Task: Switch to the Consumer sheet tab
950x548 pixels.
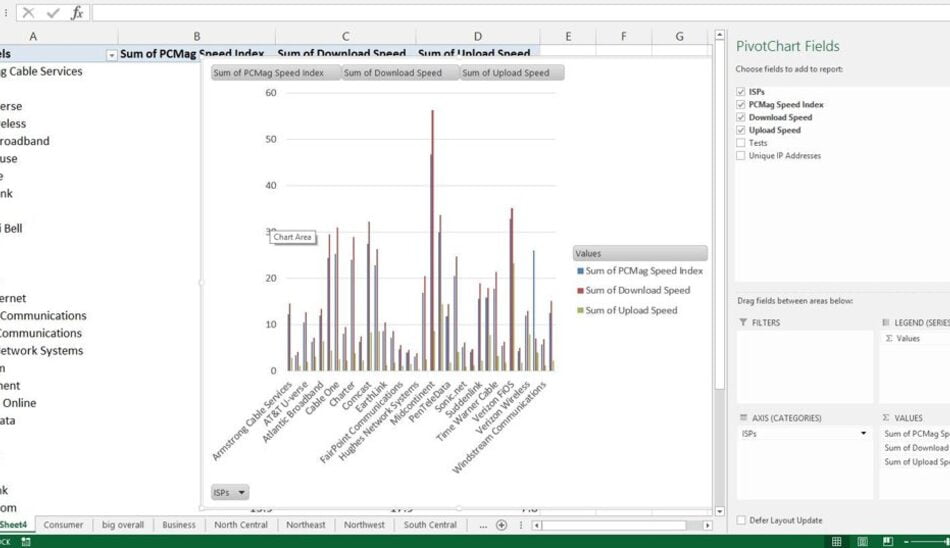Action: click(x=63, y=525)
